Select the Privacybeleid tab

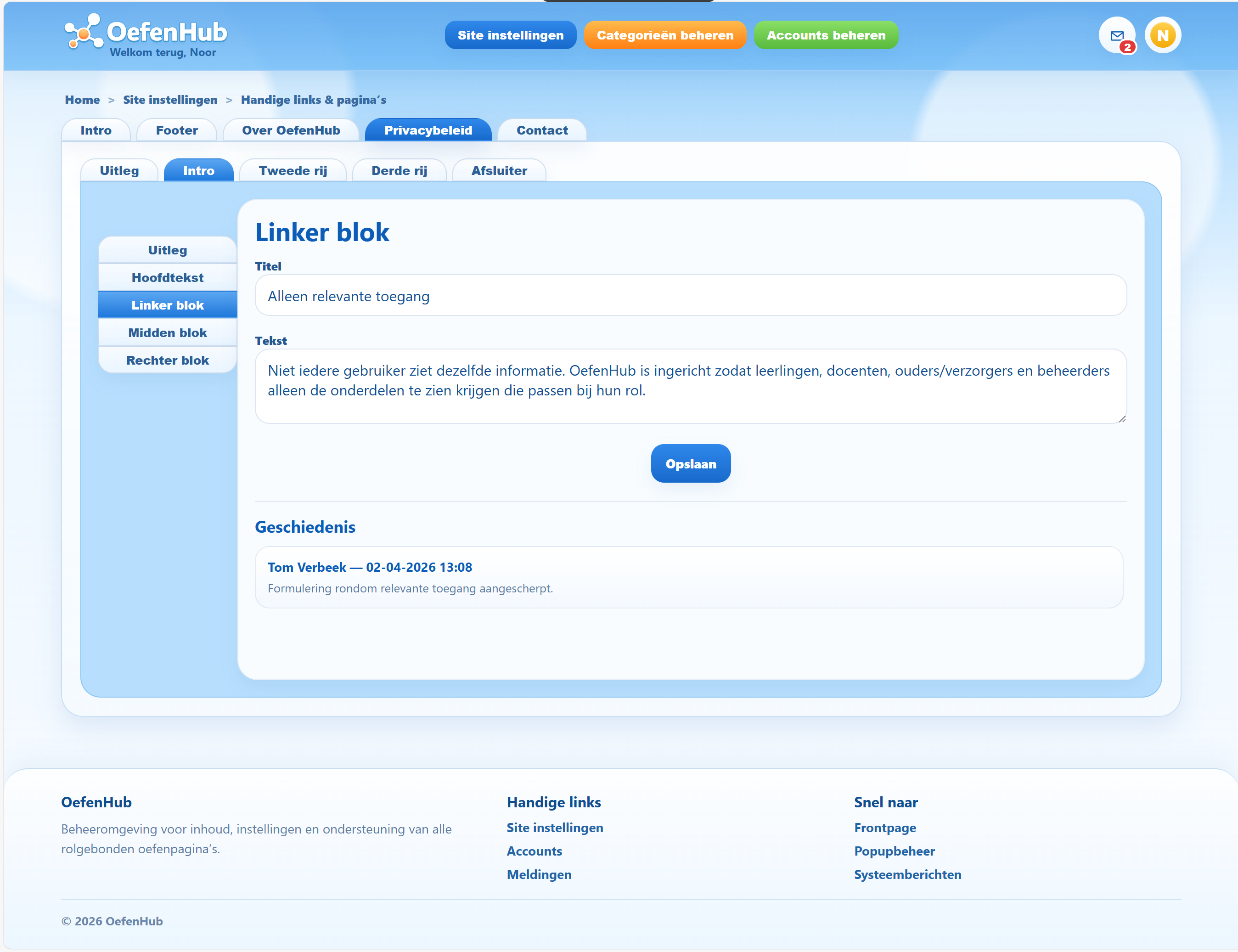point(428,130)
